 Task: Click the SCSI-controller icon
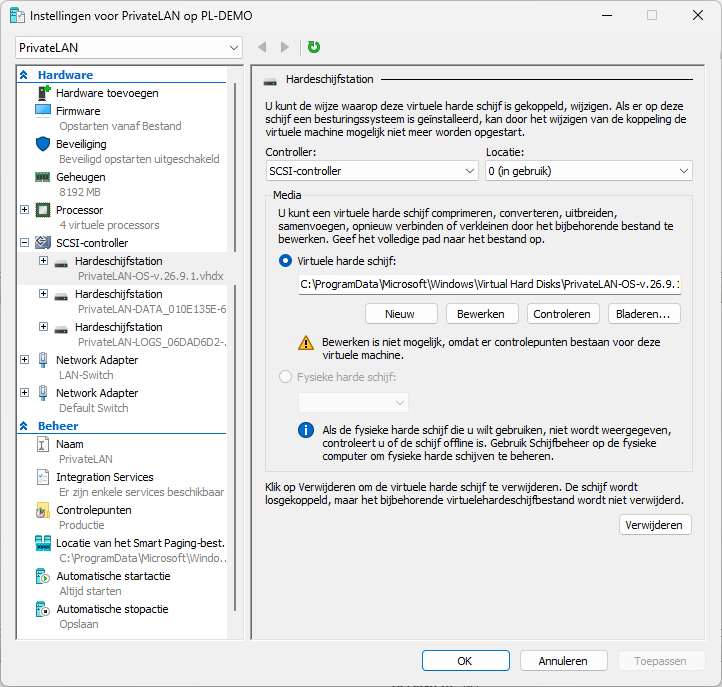(43, 243)
